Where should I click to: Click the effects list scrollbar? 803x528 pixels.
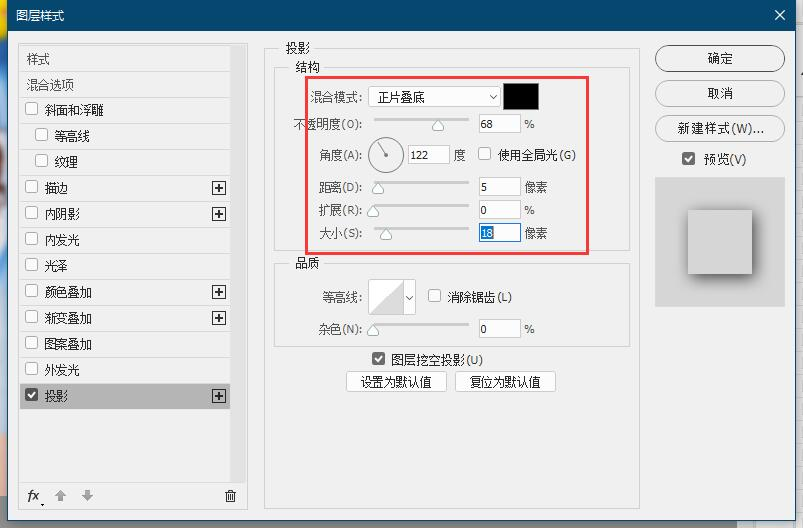click(x=238, y=263)
